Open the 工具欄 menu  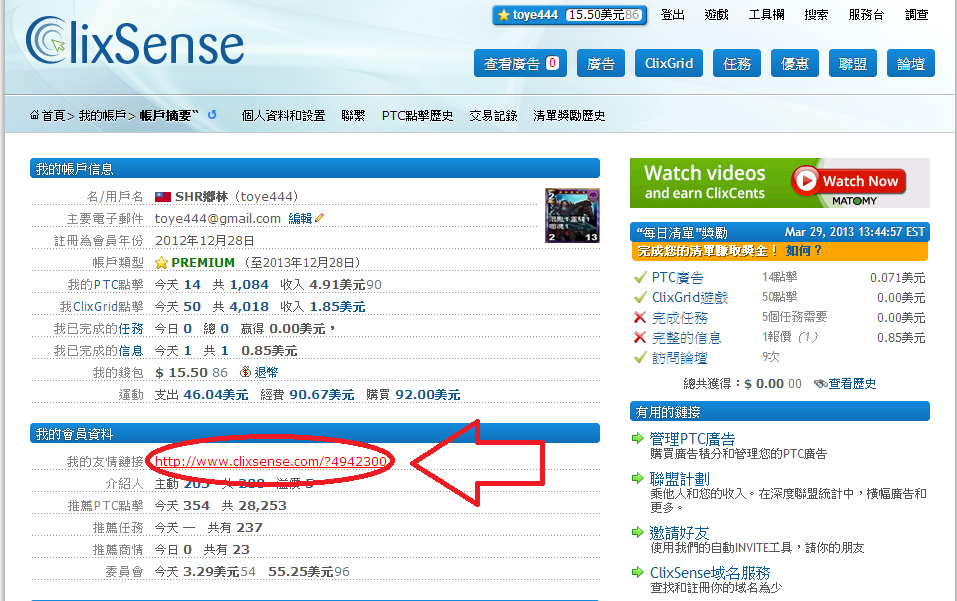767,15
